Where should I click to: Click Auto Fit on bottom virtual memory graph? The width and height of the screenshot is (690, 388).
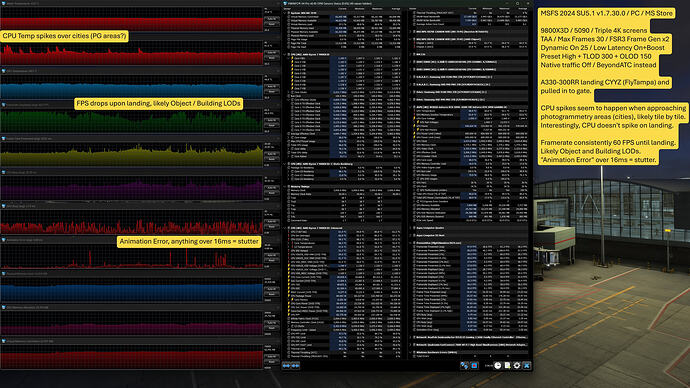tap(272, 357)
